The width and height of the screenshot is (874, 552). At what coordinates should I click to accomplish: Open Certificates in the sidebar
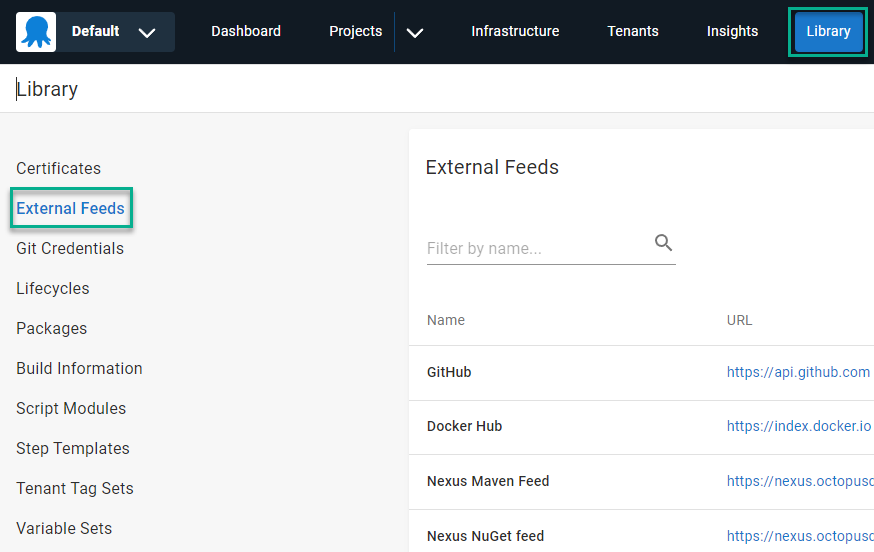pos(59,168)
